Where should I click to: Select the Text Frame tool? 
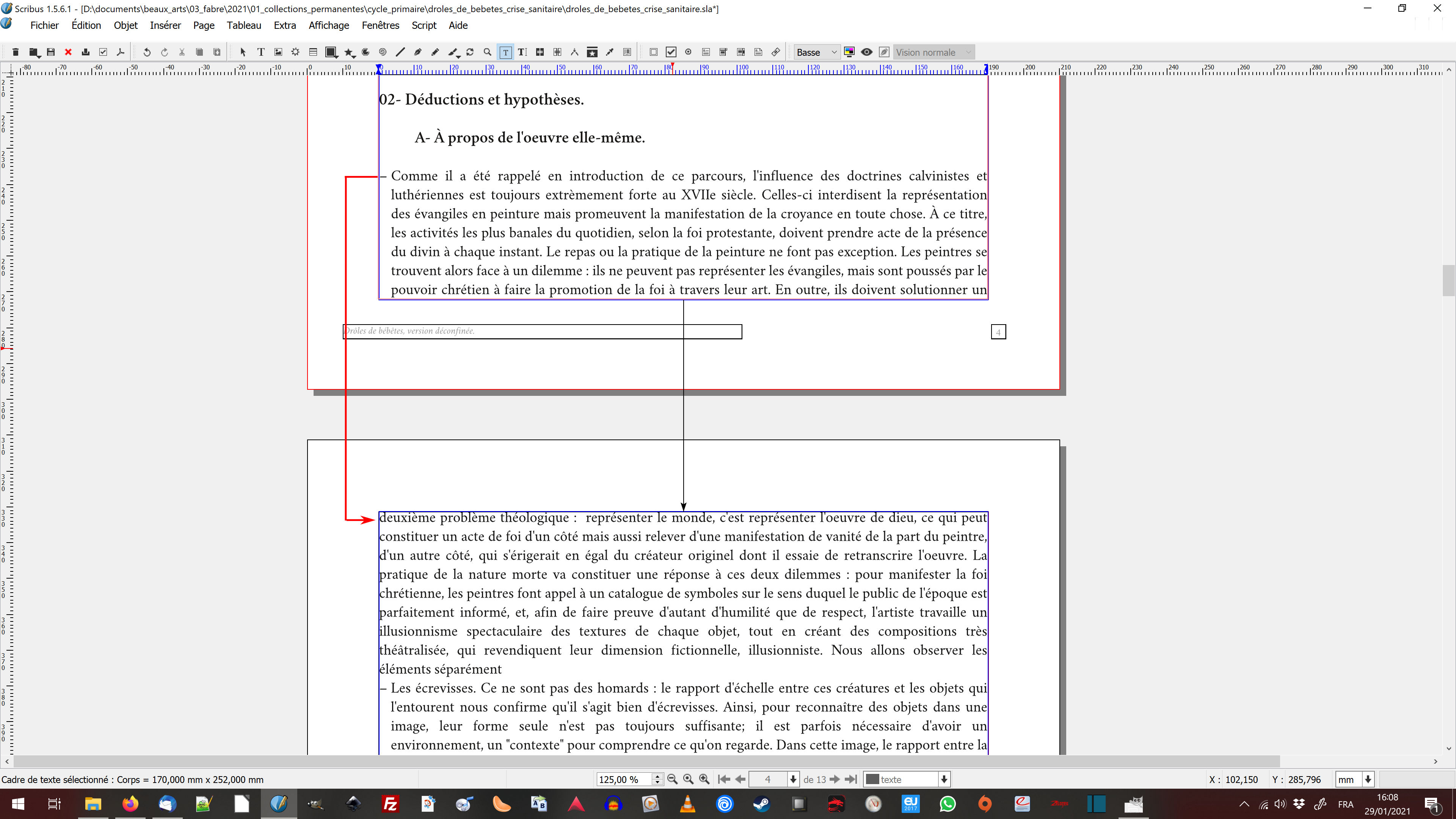coord(260,52)
